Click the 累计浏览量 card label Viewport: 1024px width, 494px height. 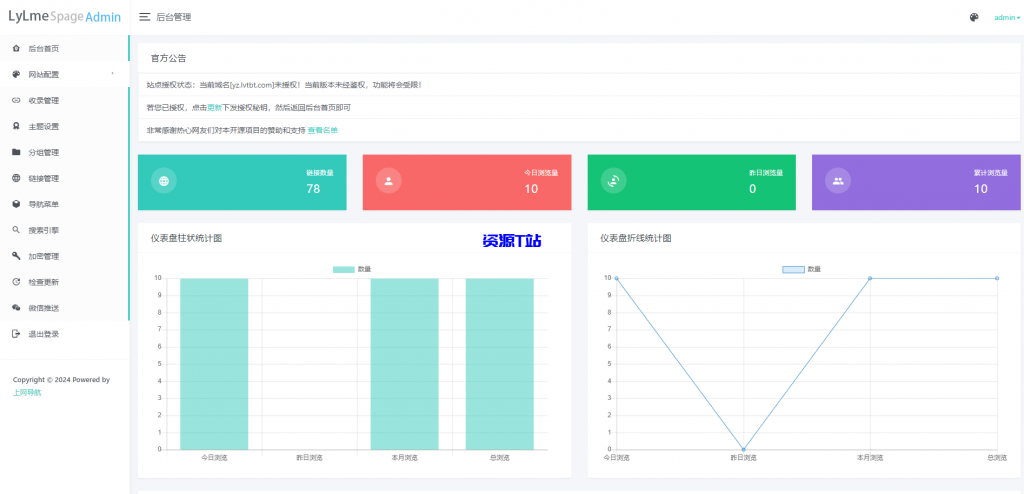tap(990, 173)
